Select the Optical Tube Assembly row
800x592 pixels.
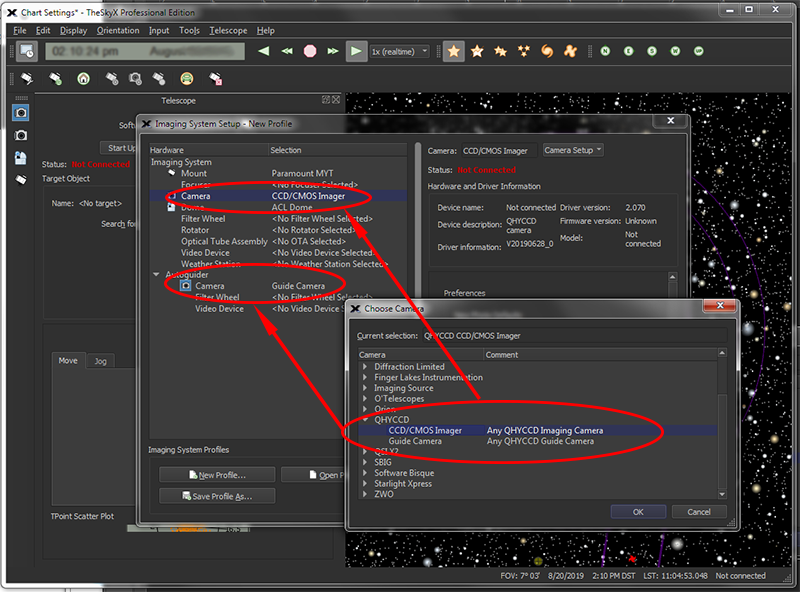(x=278, y=241)
